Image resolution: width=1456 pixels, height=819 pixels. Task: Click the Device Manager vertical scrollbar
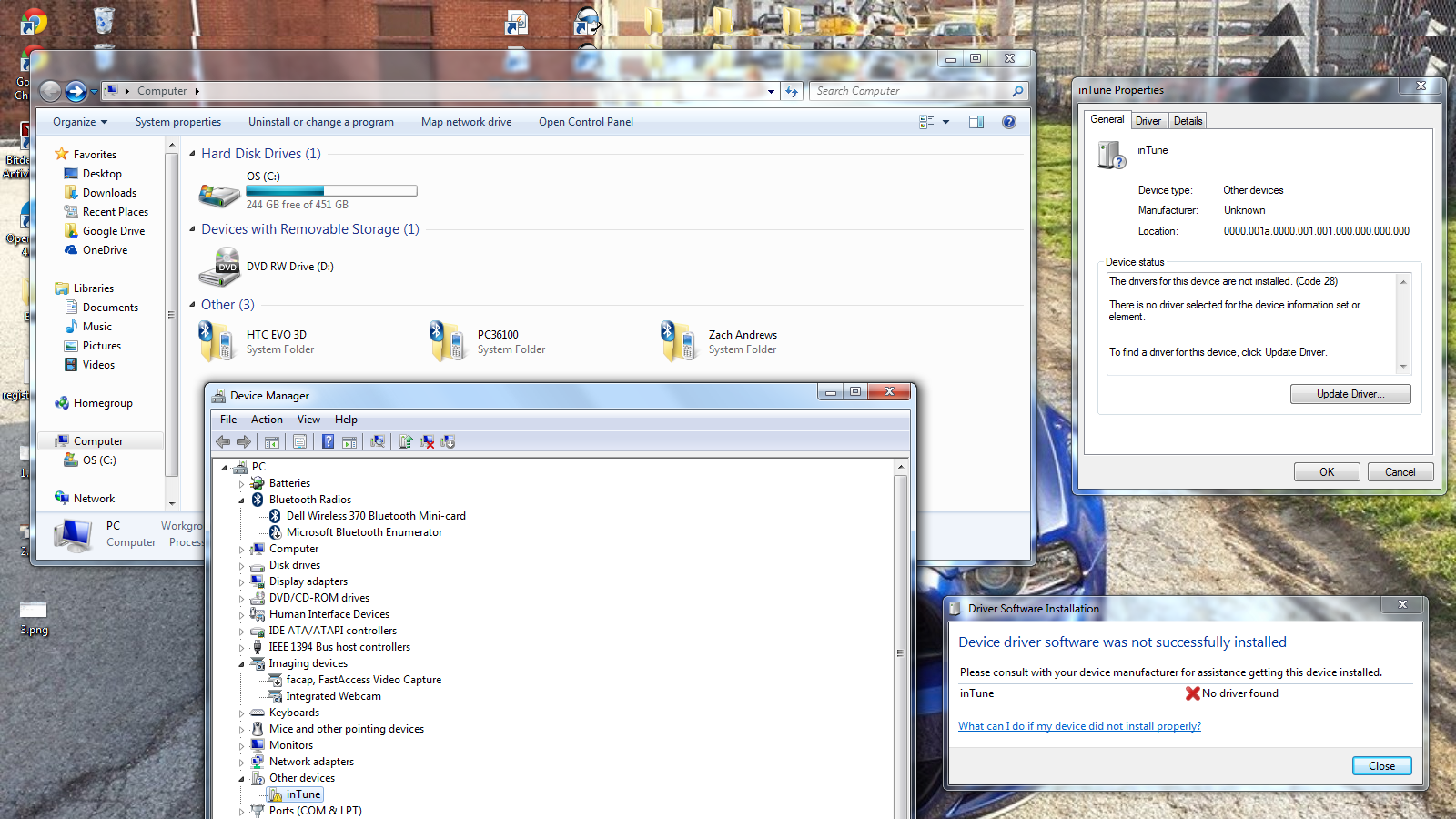pyautogui.click(x=901, y=640)
